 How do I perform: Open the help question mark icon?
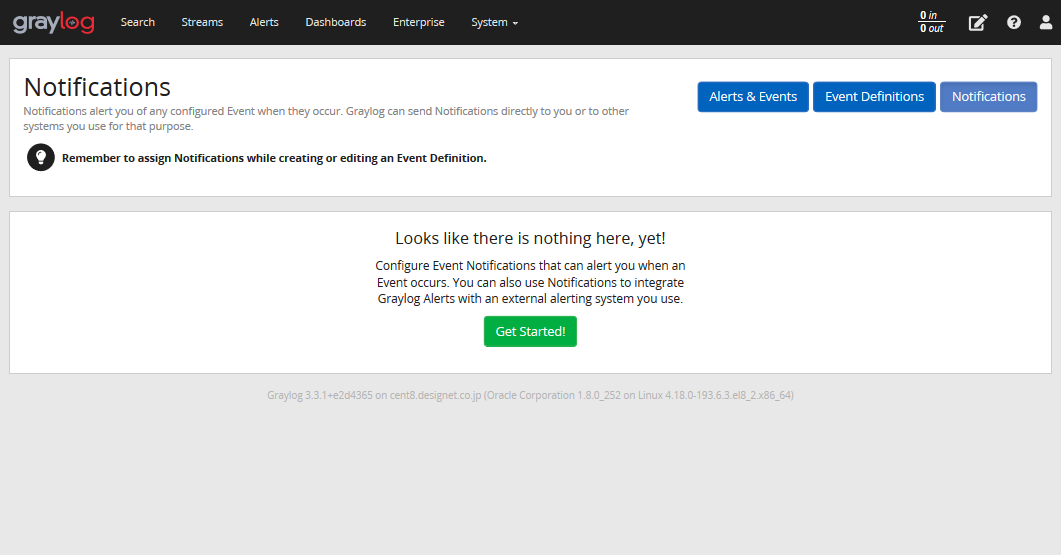(1014, 22)
